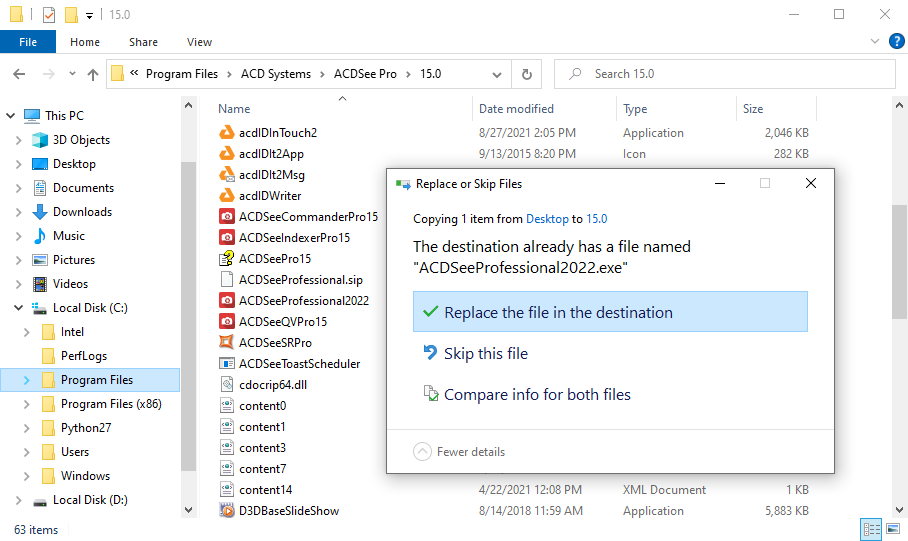908x541 pixels.
Task: Expand the Users folder node
Action: (x=27, y=452)
